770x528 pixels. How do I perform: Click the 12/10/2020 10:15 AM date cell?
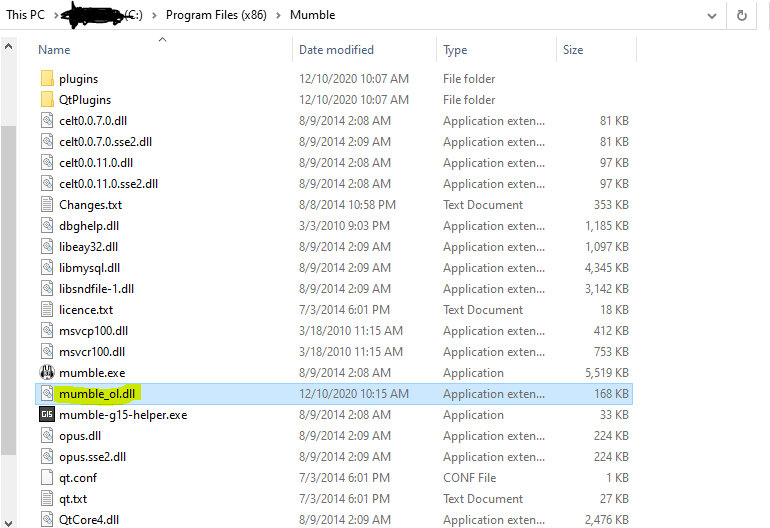[354, 394]
